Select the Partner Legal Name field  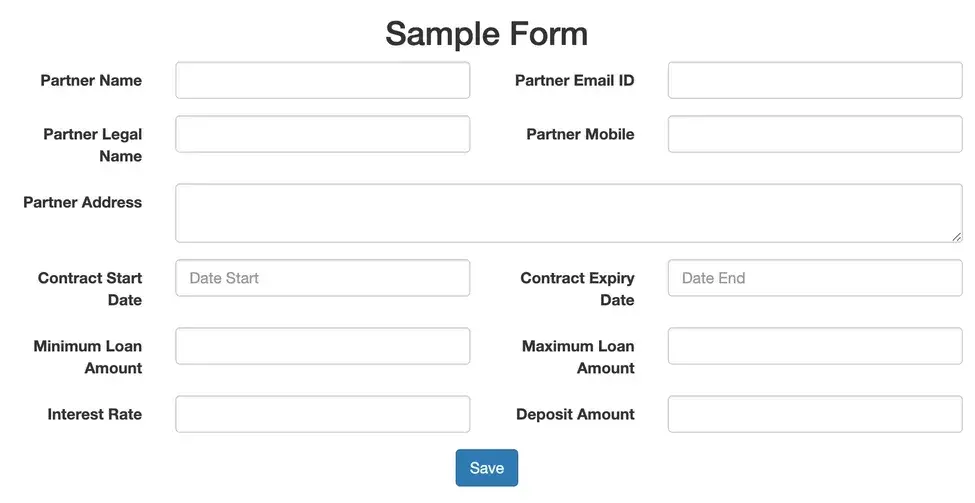pos(322,135)
